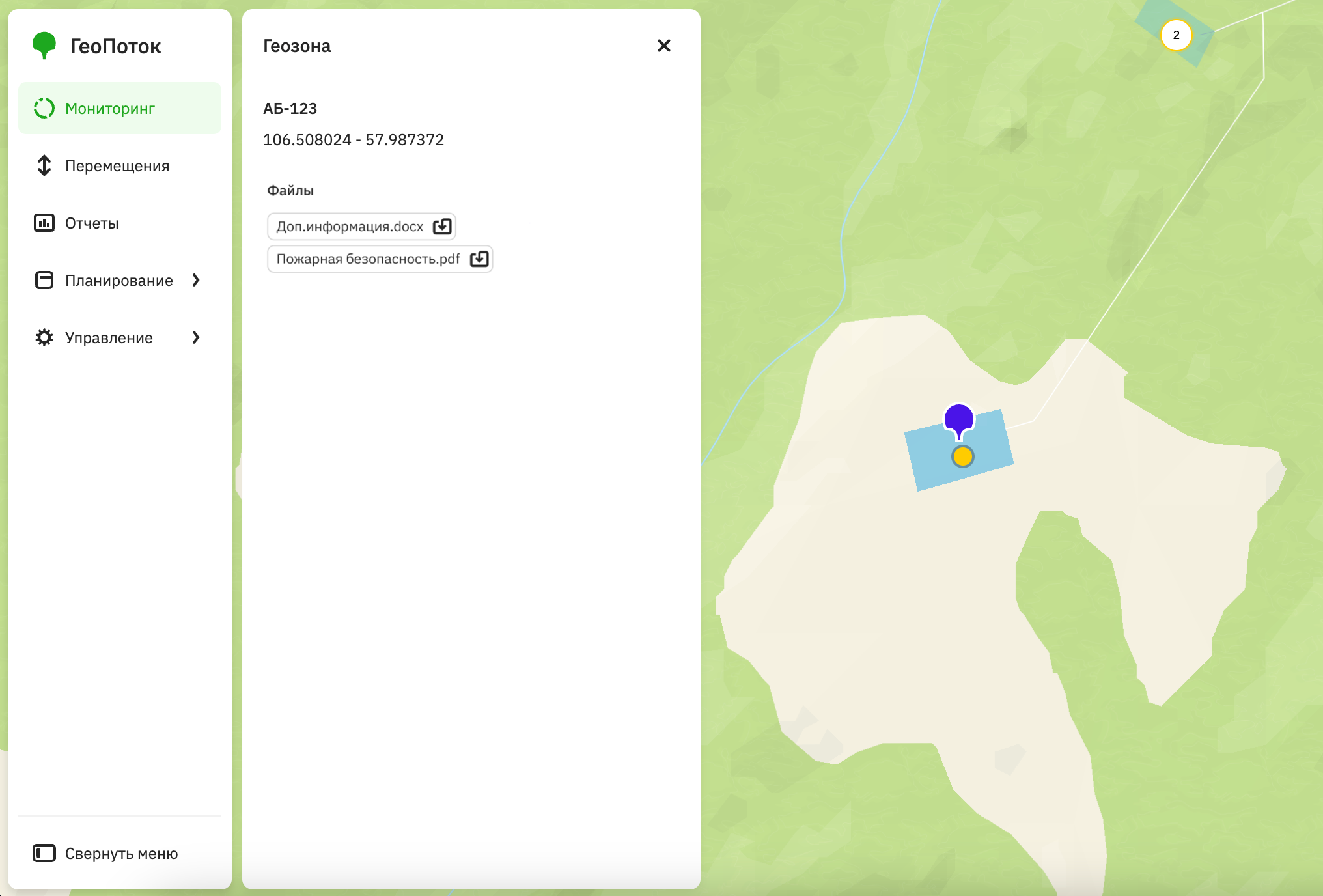Screen dimensions: 1323x896
Task: Click the Свернуть меню collapse icon
Action: coord(44,854)
